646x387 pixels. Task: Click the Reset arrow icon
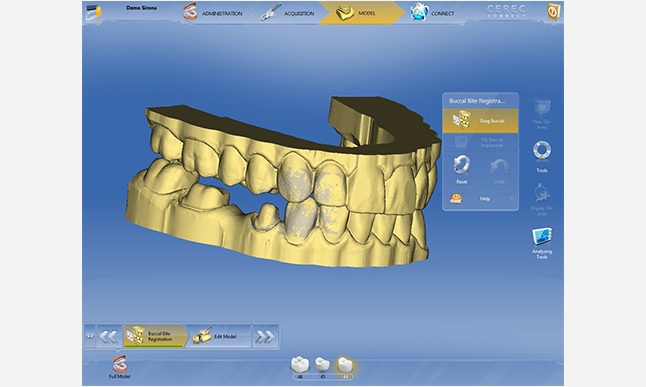(x=462, y=165)
